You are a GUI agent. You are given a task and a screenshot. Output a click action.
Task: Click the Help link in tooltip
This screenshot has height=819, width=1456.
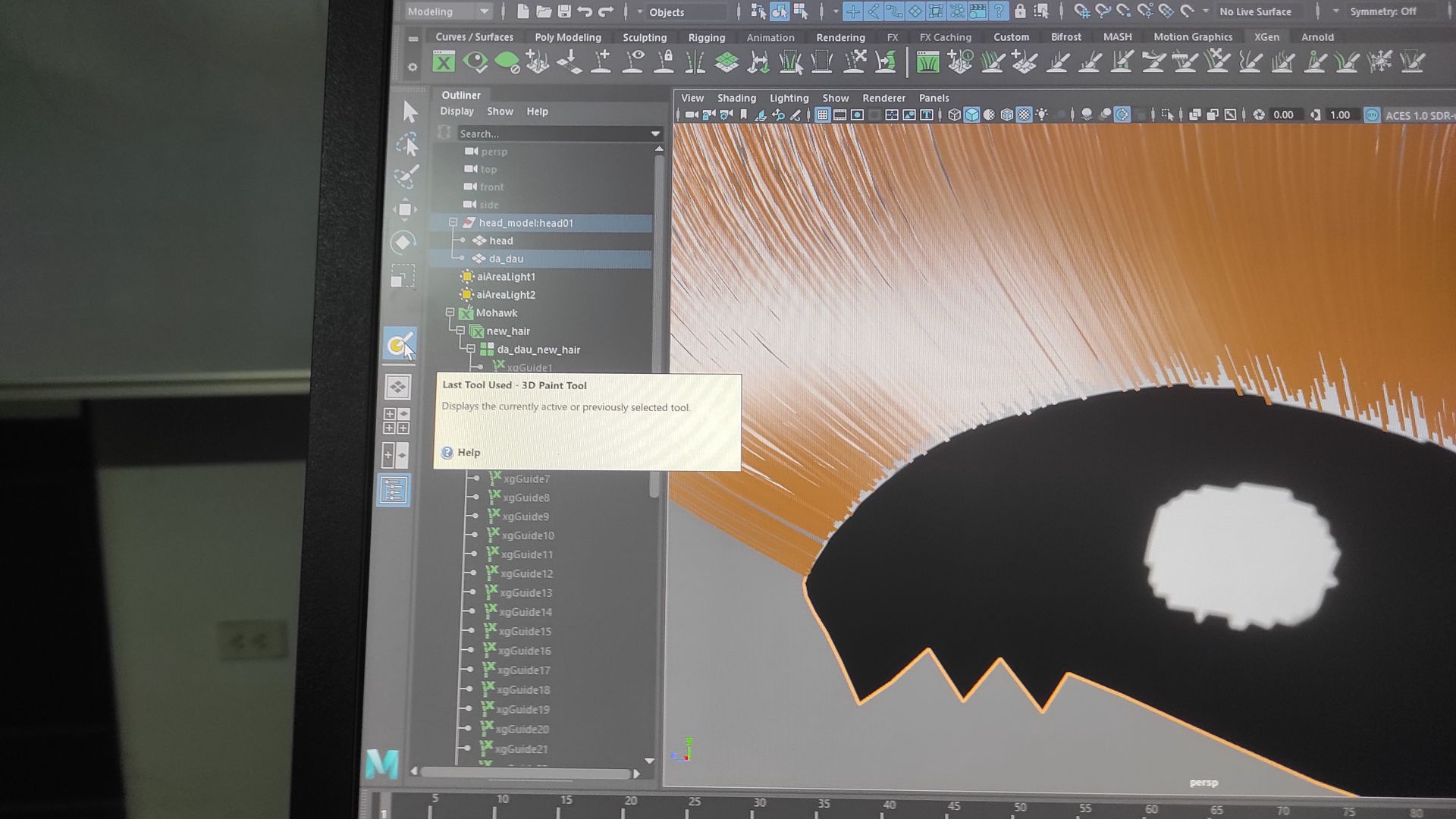pos(468,453)
